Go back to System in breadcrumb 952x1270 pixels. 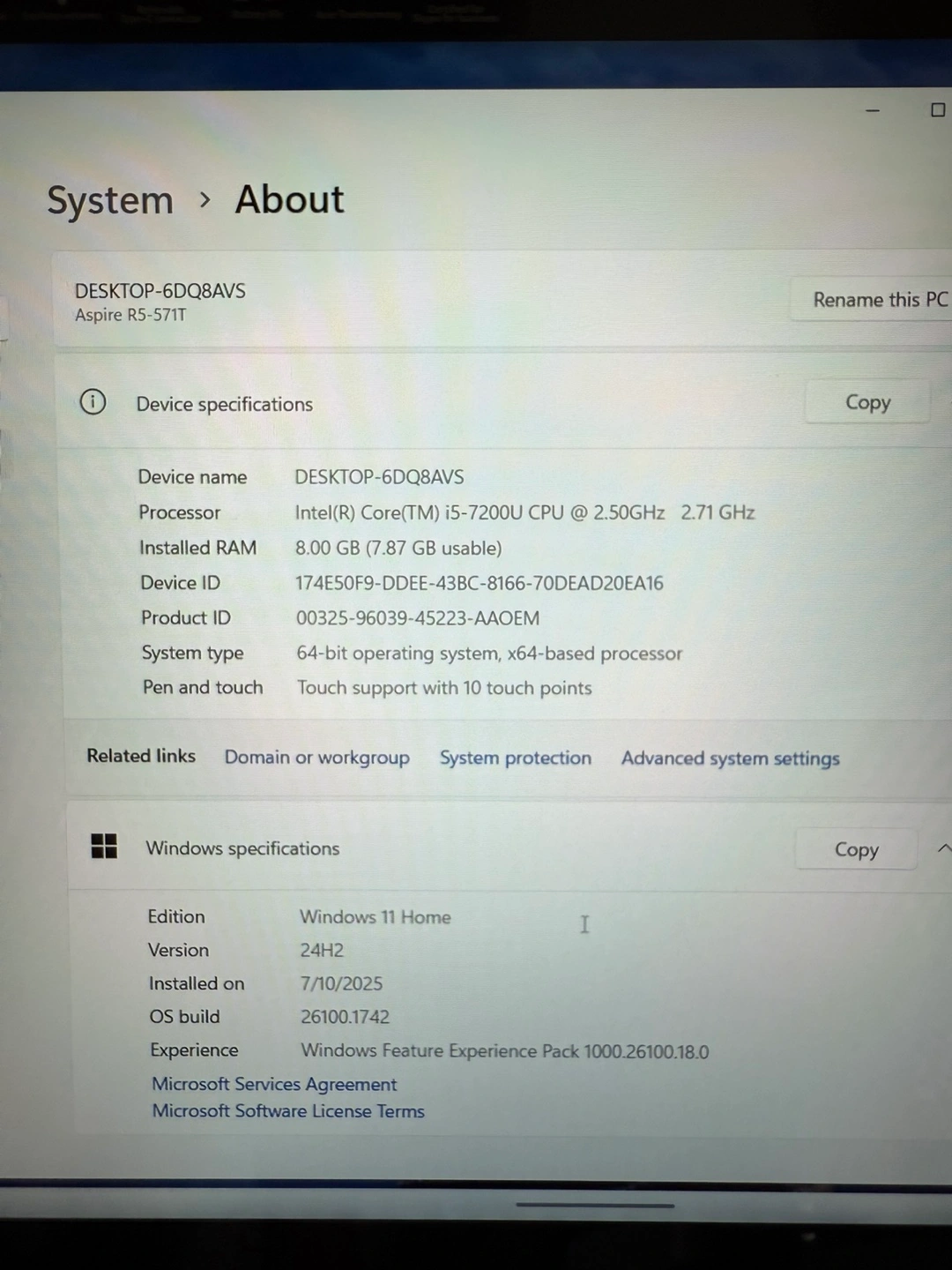pyautogui.click(x=110, y=201)
